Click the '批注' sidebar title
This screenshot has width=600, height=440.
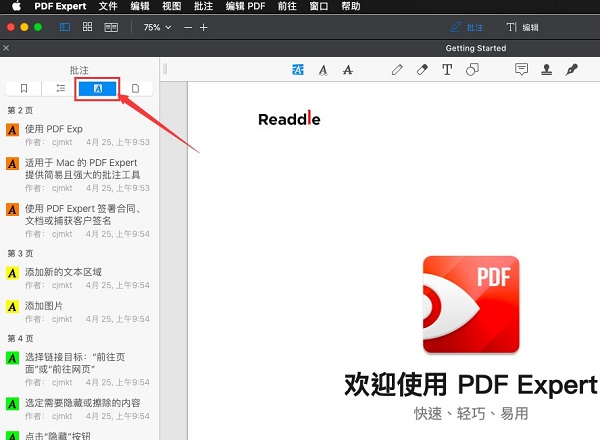(x=79, y=70)
